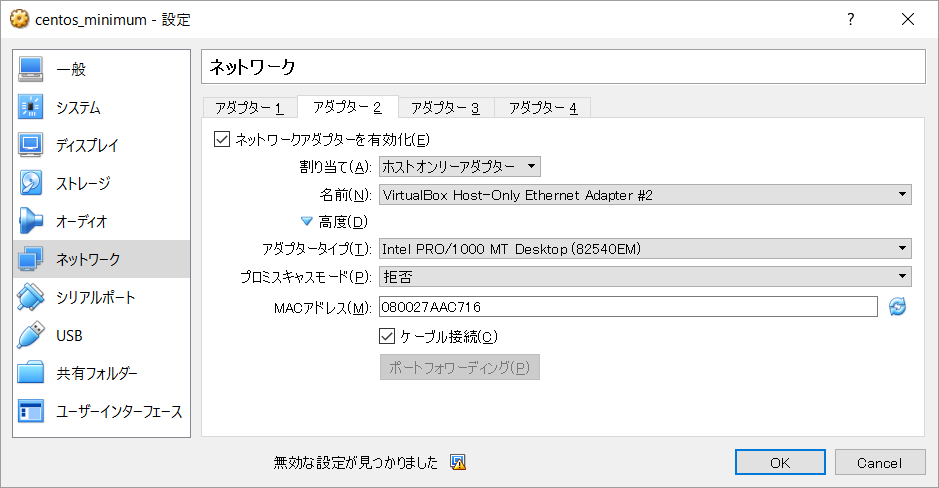Open the 名前 adapter name dropdown

645,195
